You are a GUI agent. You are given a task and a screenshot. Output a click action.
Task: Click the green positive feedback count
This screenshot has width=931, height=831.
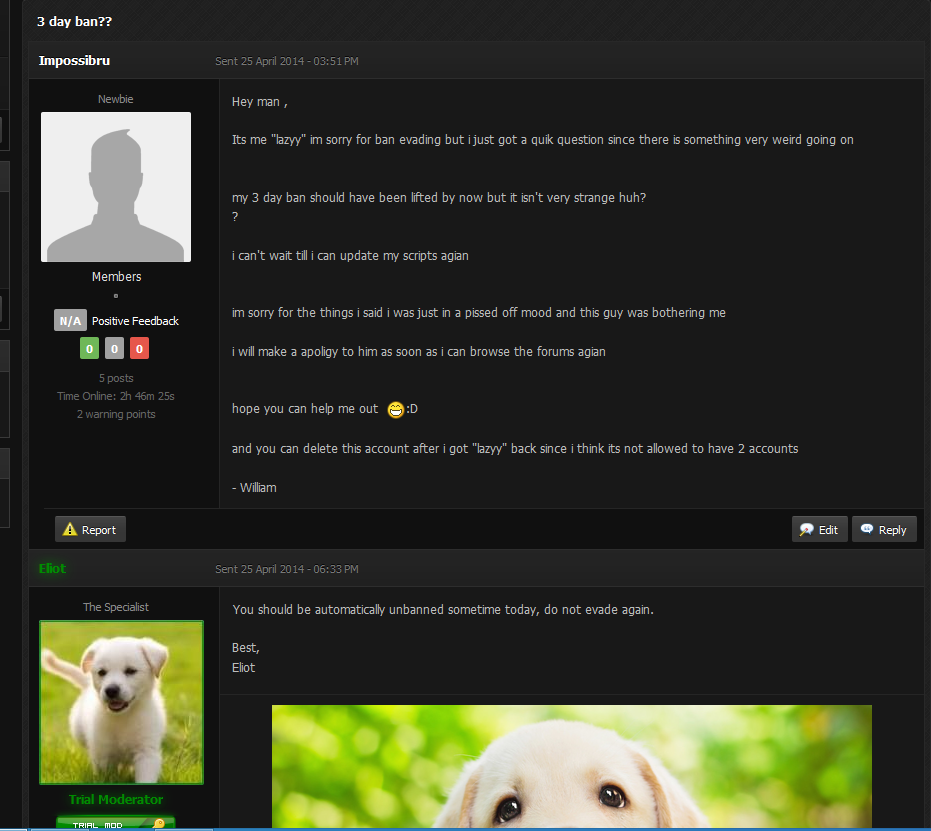(90, 348)
